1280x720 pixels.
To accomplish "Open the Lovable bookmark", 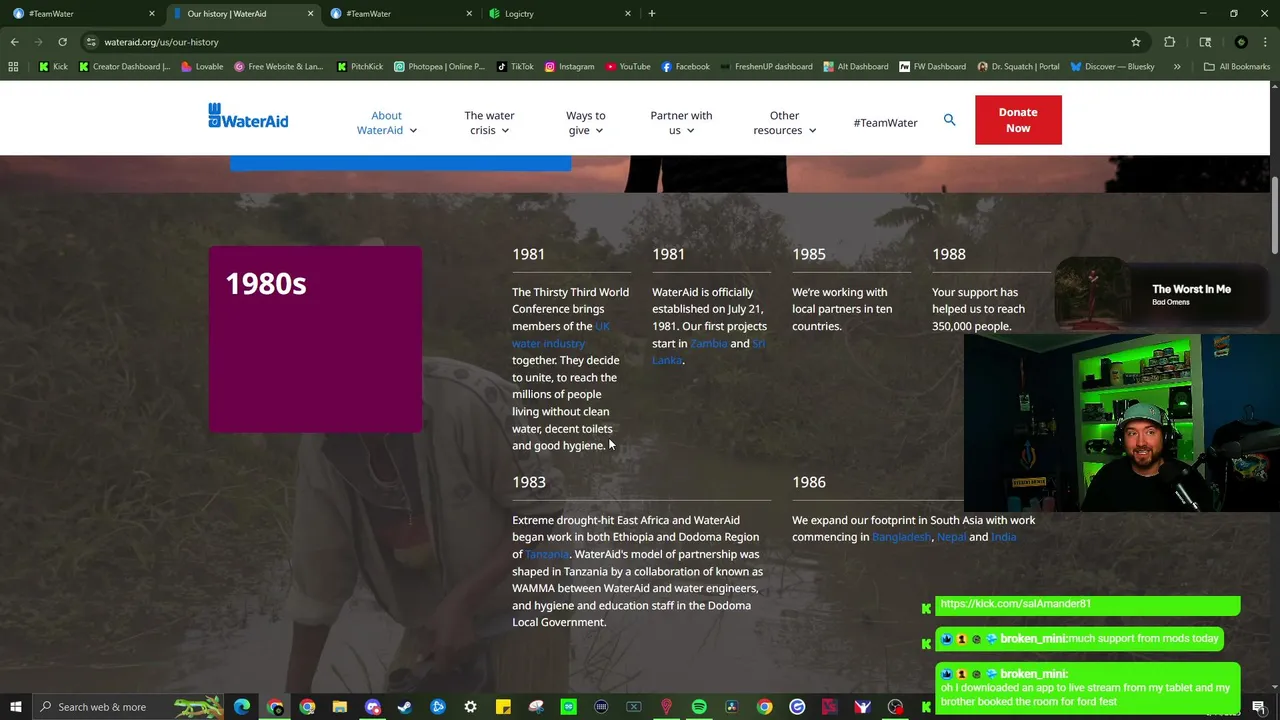I will pos(203,67).
